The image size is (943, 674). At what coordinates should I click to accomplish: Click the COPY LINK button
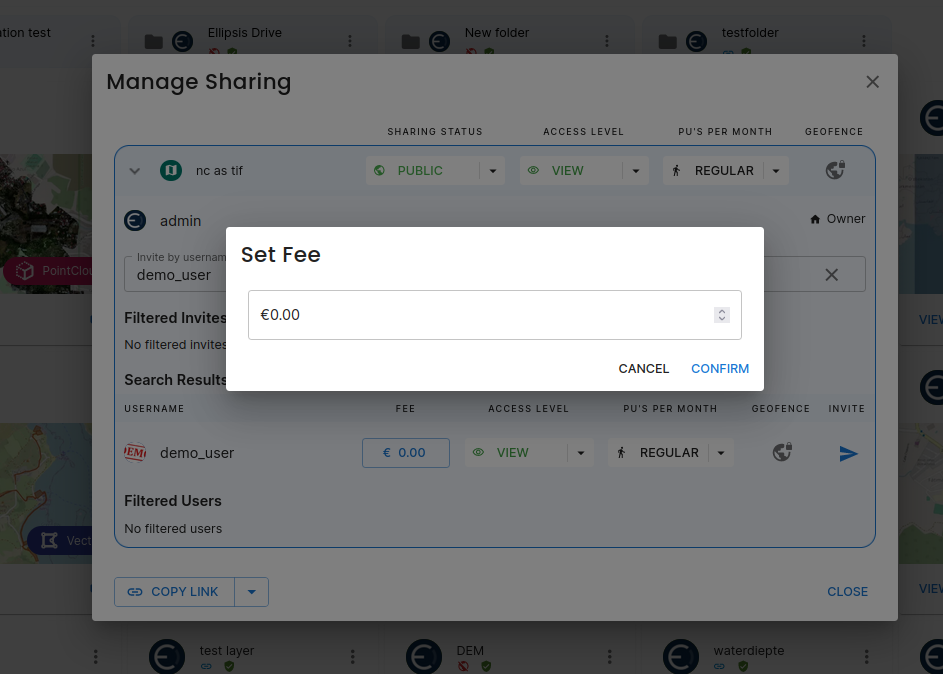174,592
